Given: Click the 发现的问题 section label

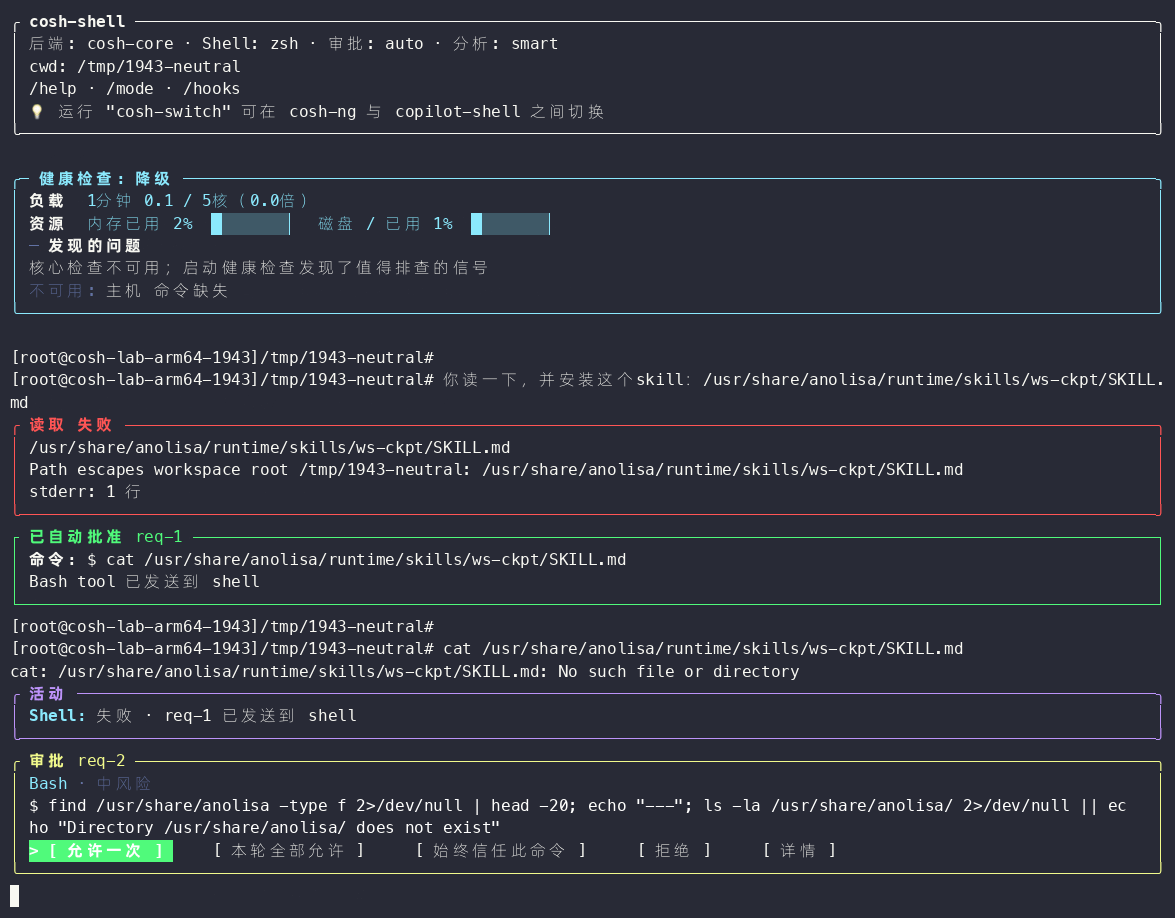Looking at the screenshot, I should [x=94, y=246].
